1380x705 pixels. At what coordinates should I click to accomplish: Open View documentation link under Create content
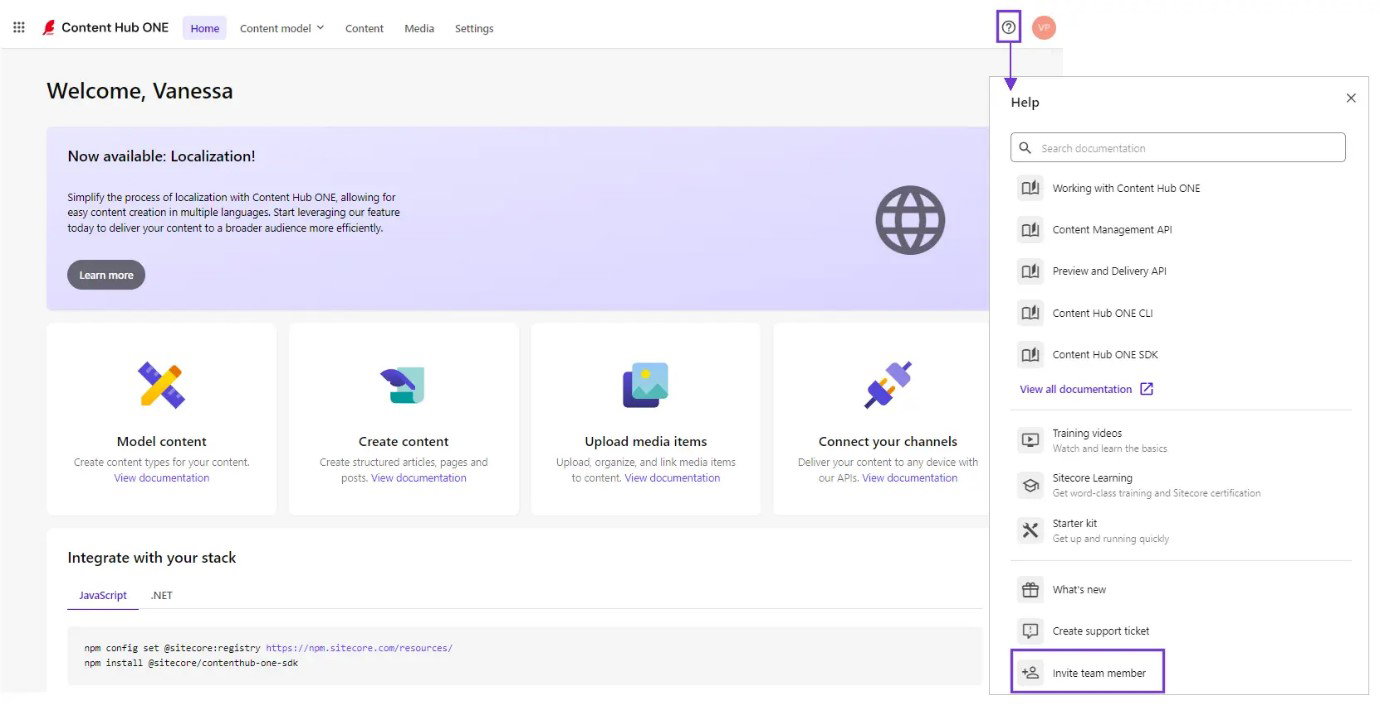click(x=418, y=478)
